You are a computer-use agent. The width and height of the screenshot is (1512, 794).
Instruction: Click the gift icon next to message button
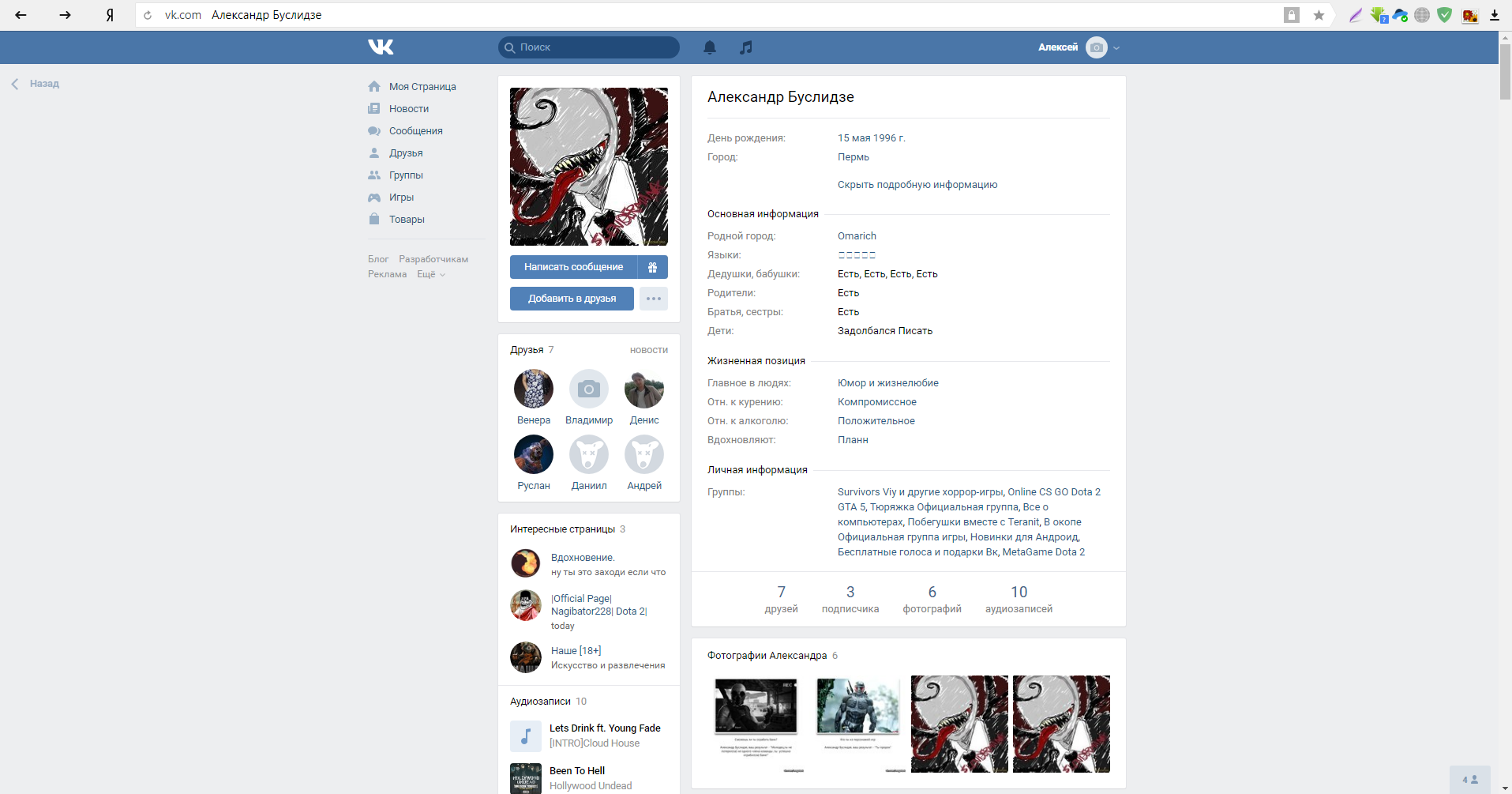(x=653, y=267)
